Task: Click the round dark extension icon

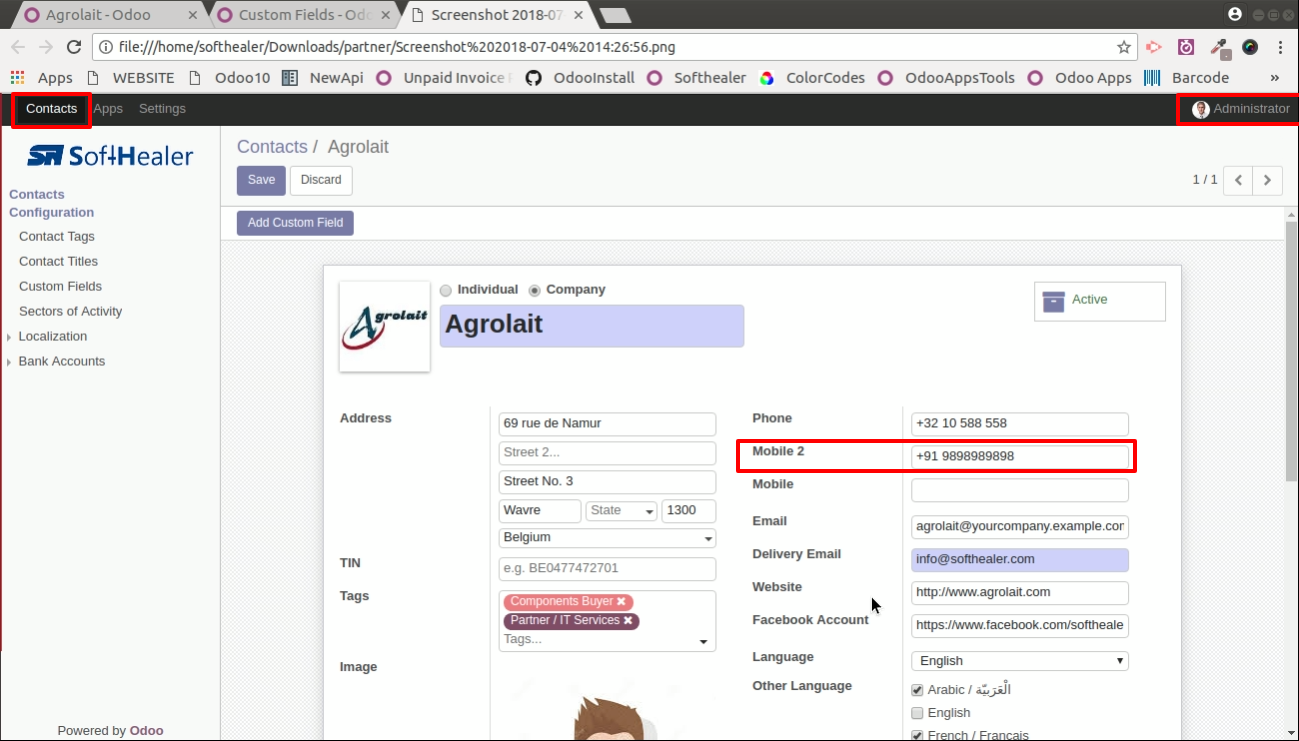Action: coord(1250,47)
